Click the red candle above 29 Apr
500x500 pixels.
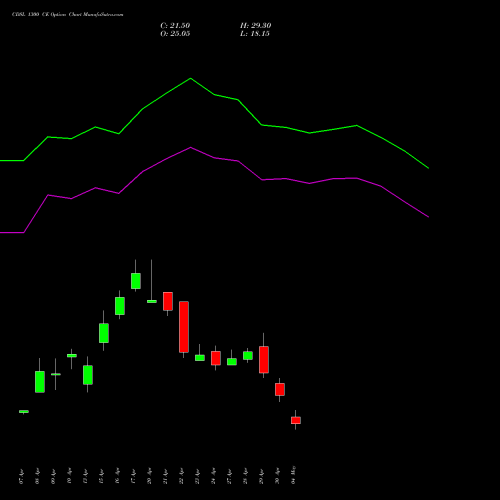[x=264, y=360]
